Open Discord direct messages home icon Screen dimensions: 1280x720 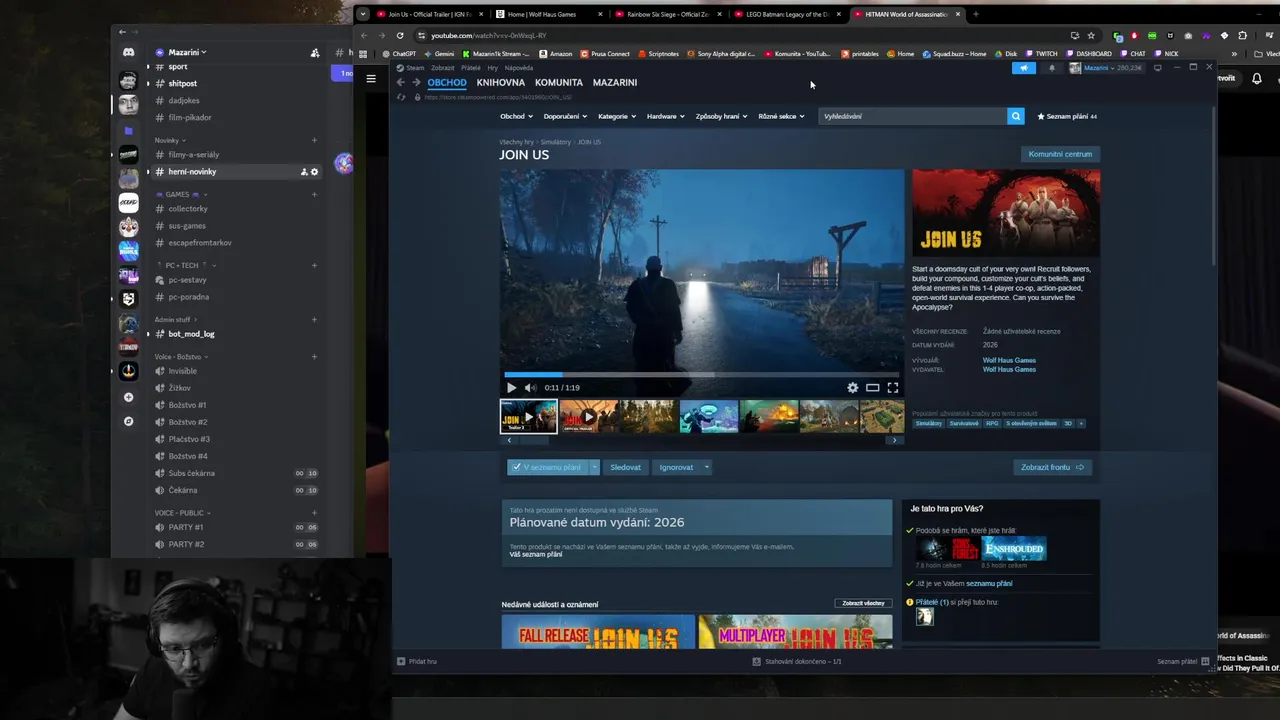(x=128, y=52)
